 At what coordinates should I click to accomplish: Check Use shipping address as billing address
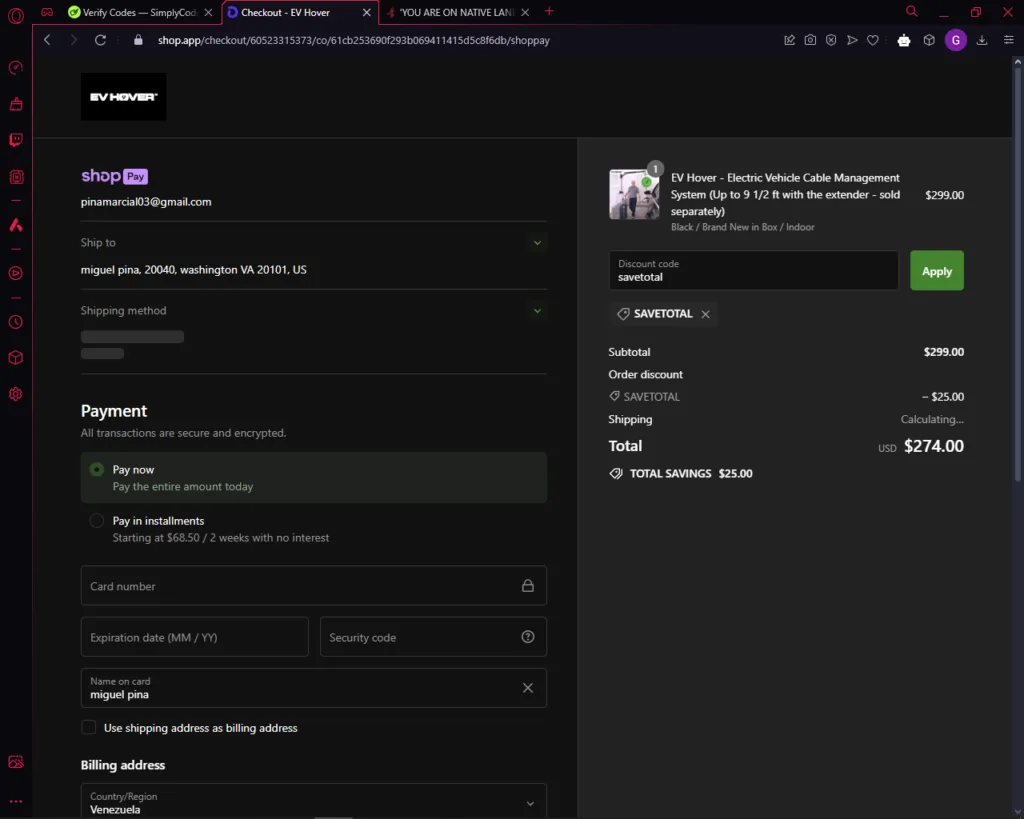pos(89,727)
